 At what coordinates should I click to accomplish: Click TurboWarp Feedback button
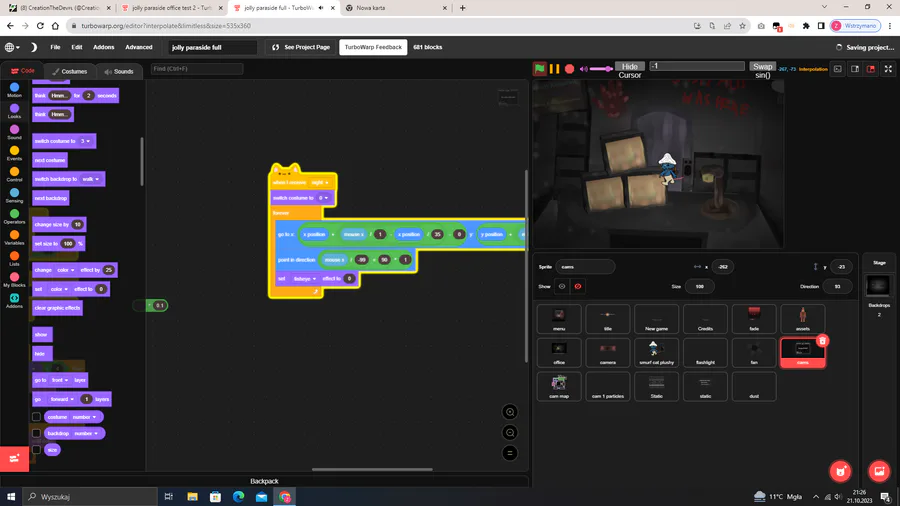373,47
